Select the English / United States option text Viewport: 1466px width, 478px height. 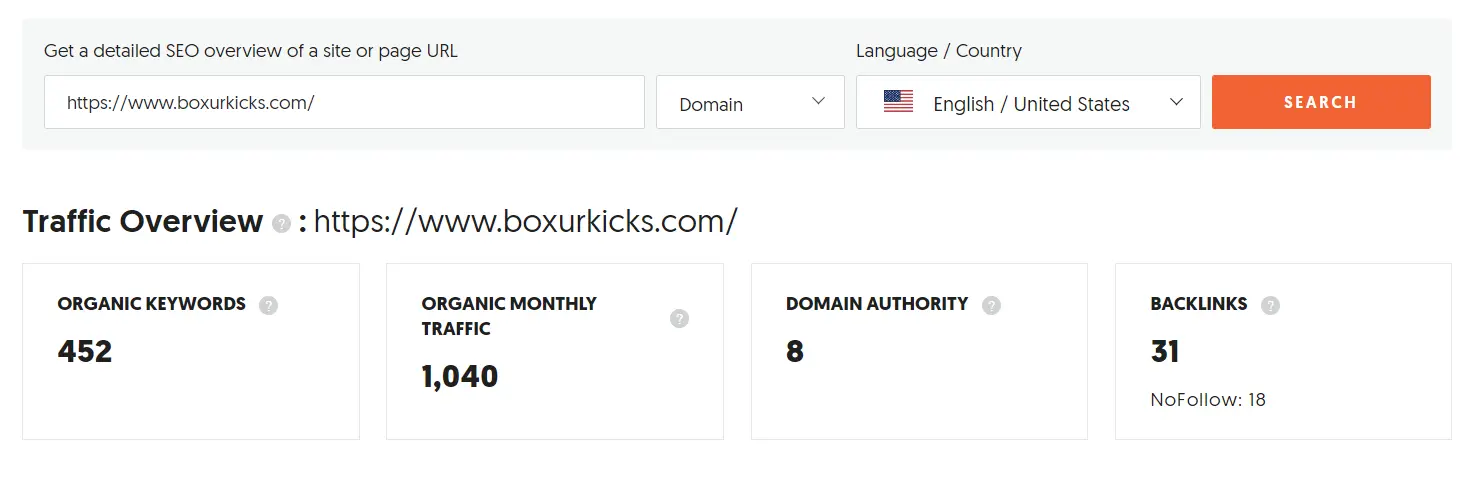click(1031, 104)
